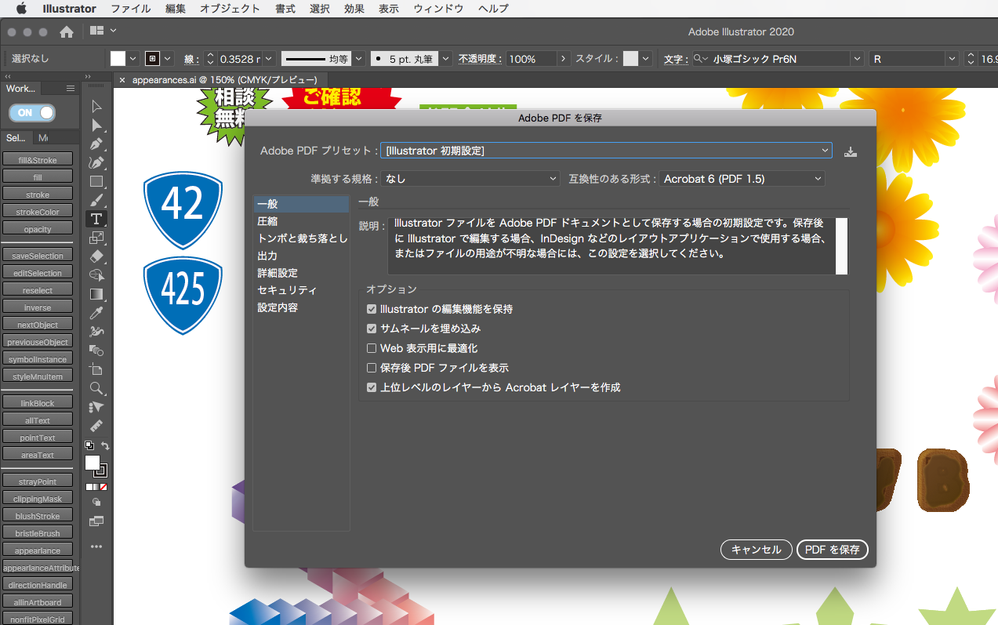Click the PDF を保存 button
This screenshot has width=998, height=625.
click(832, 549)
